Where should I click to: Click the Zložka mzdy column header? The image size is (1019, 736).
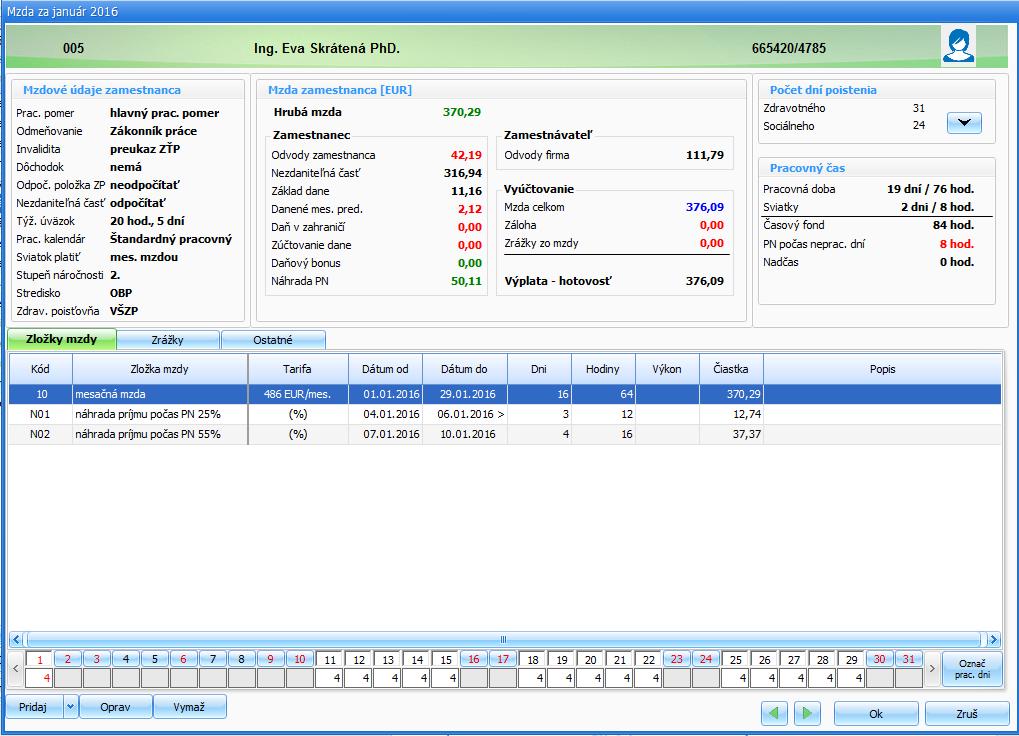(160, 369)
